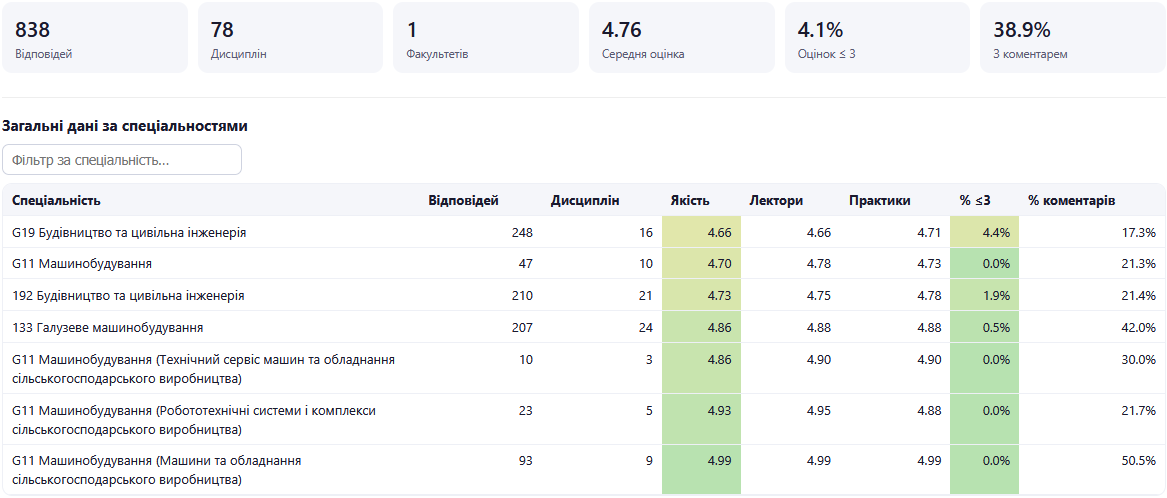Click the 4.4% low-grade cell
The height and width of the screenshot is (498, 1167).
tap(984, 233)
